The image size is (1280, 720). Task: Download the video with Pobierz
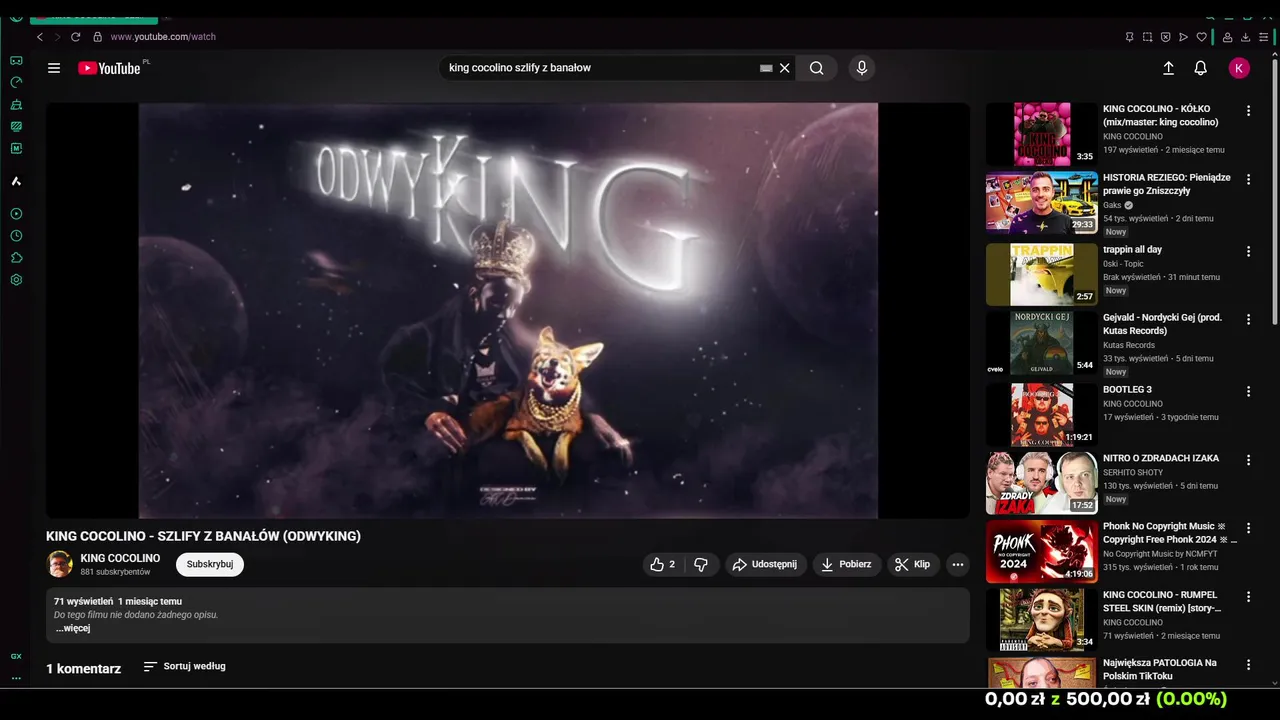(847, 564)
